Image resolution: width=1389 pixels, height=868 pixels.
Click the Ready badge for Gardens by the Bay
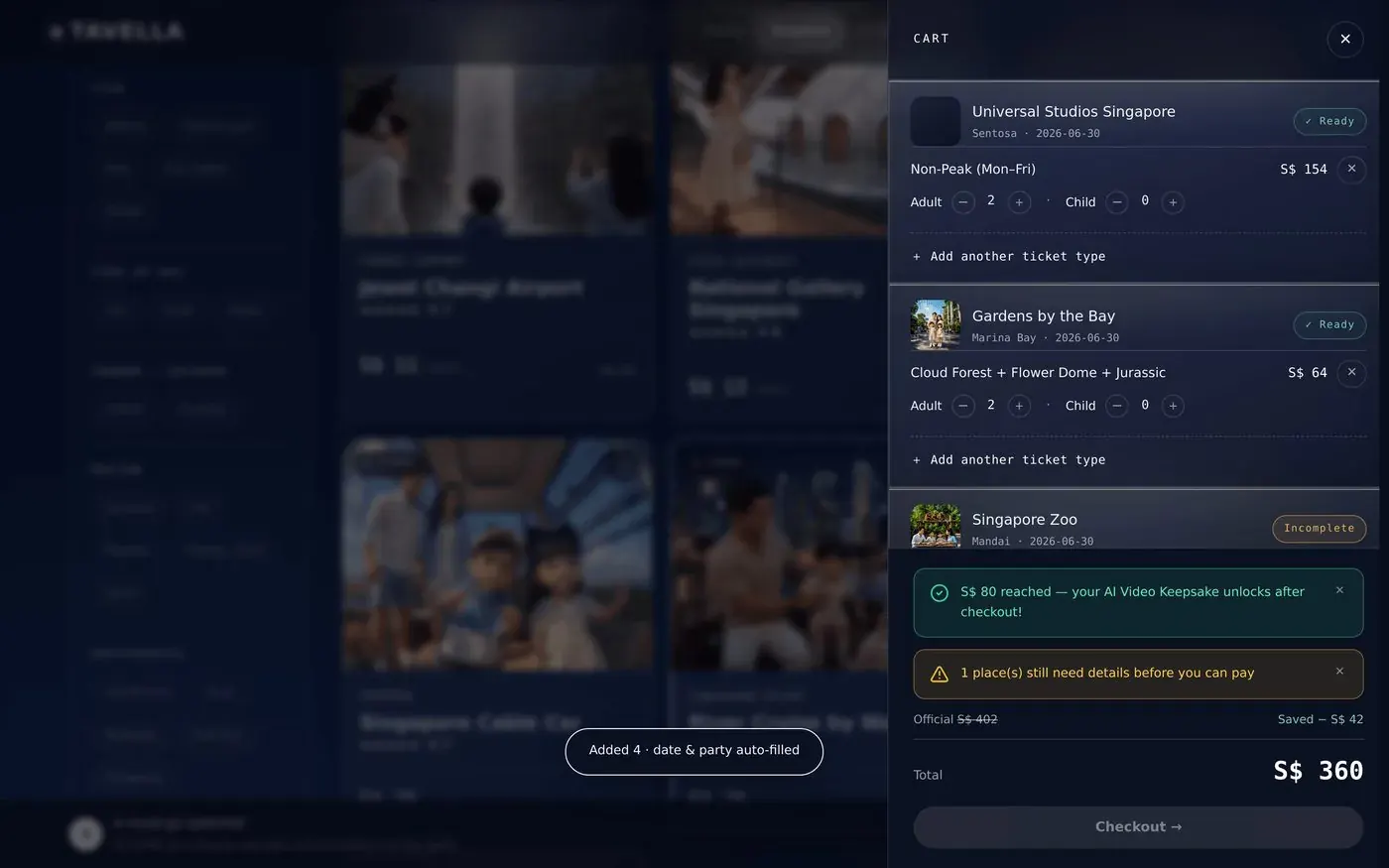click(x=1329, y=324)
